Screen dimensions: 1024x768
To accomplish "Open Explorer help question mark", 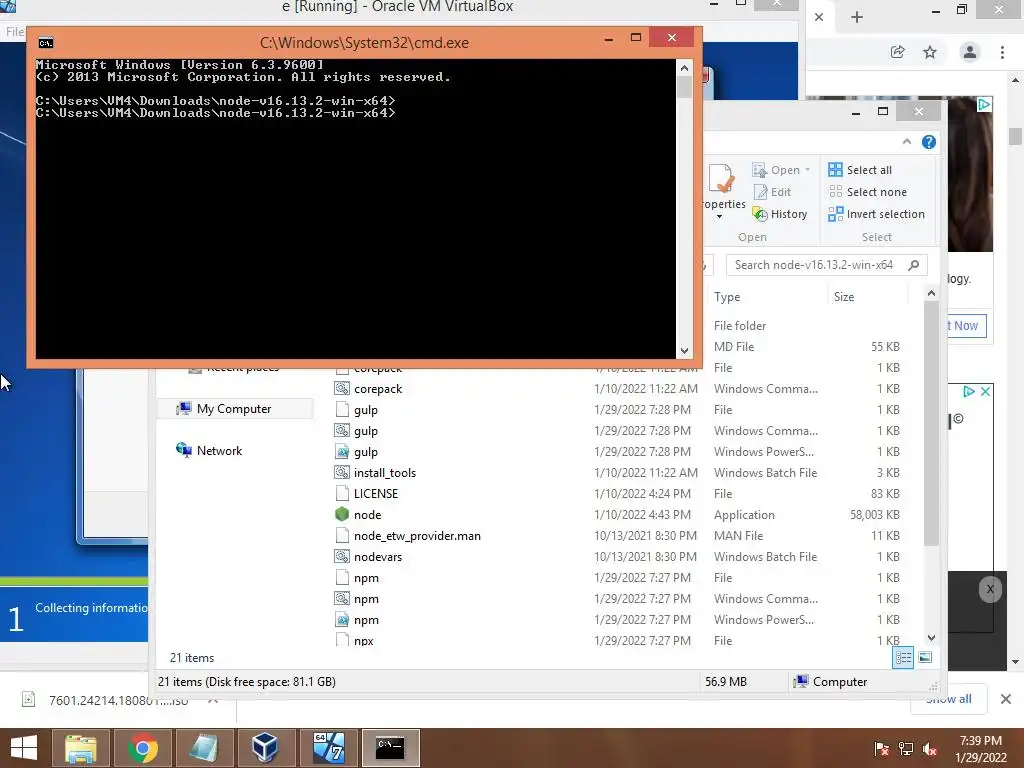I will (929, 142).
